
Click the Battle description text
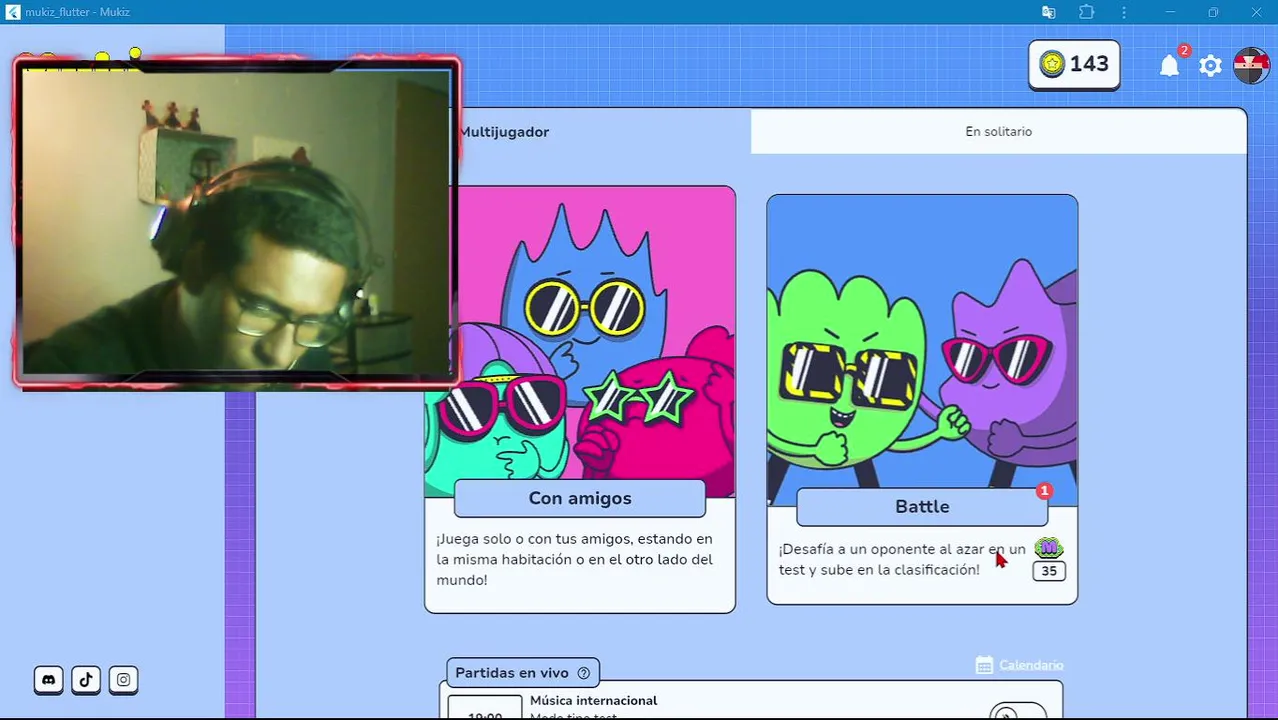pyautogui.click(x=902, y=559)
